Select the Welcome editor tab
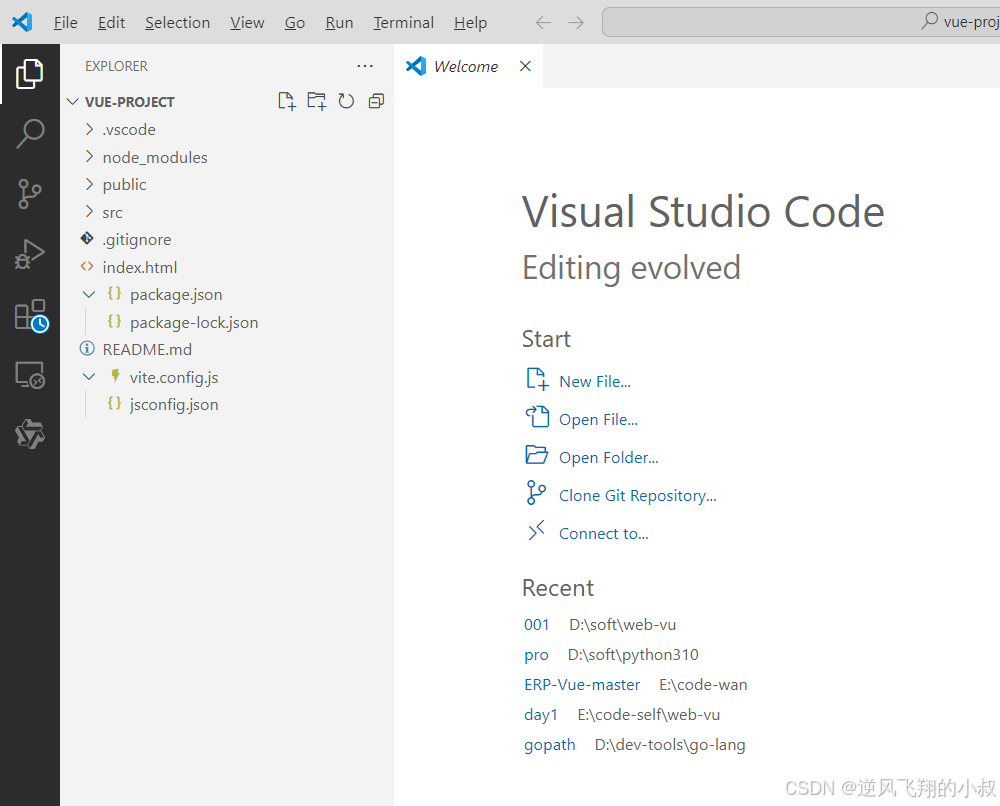The width and height of the screenshot is (1000, 806). (468, 66)
